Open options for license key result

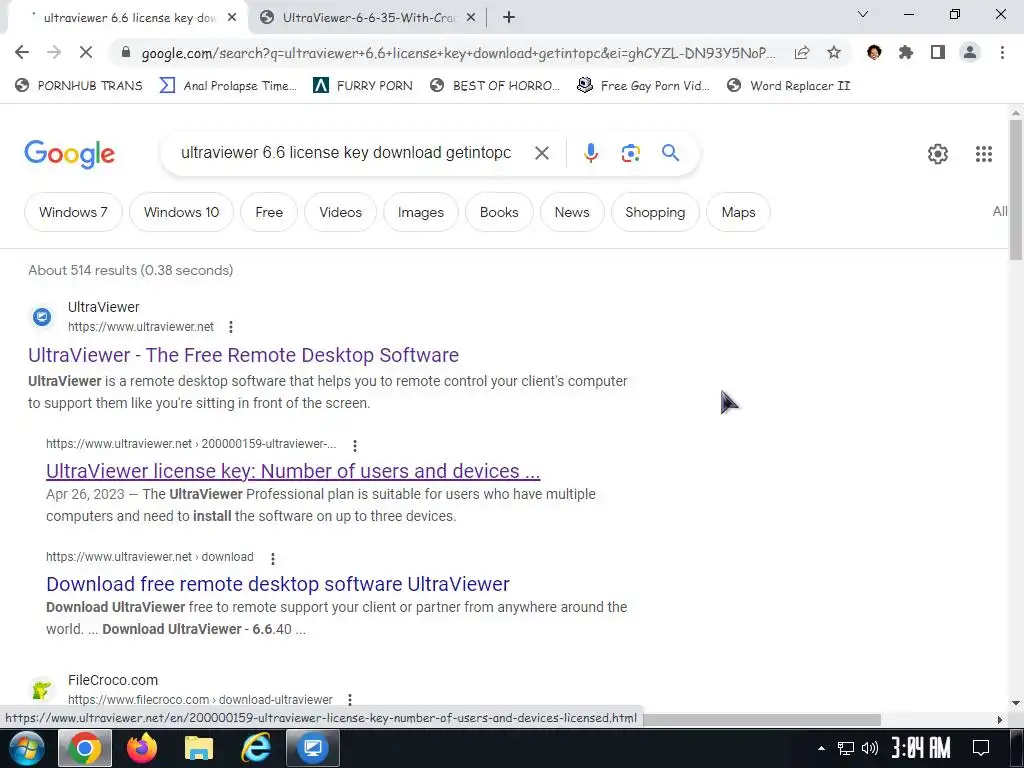[355, 445]
